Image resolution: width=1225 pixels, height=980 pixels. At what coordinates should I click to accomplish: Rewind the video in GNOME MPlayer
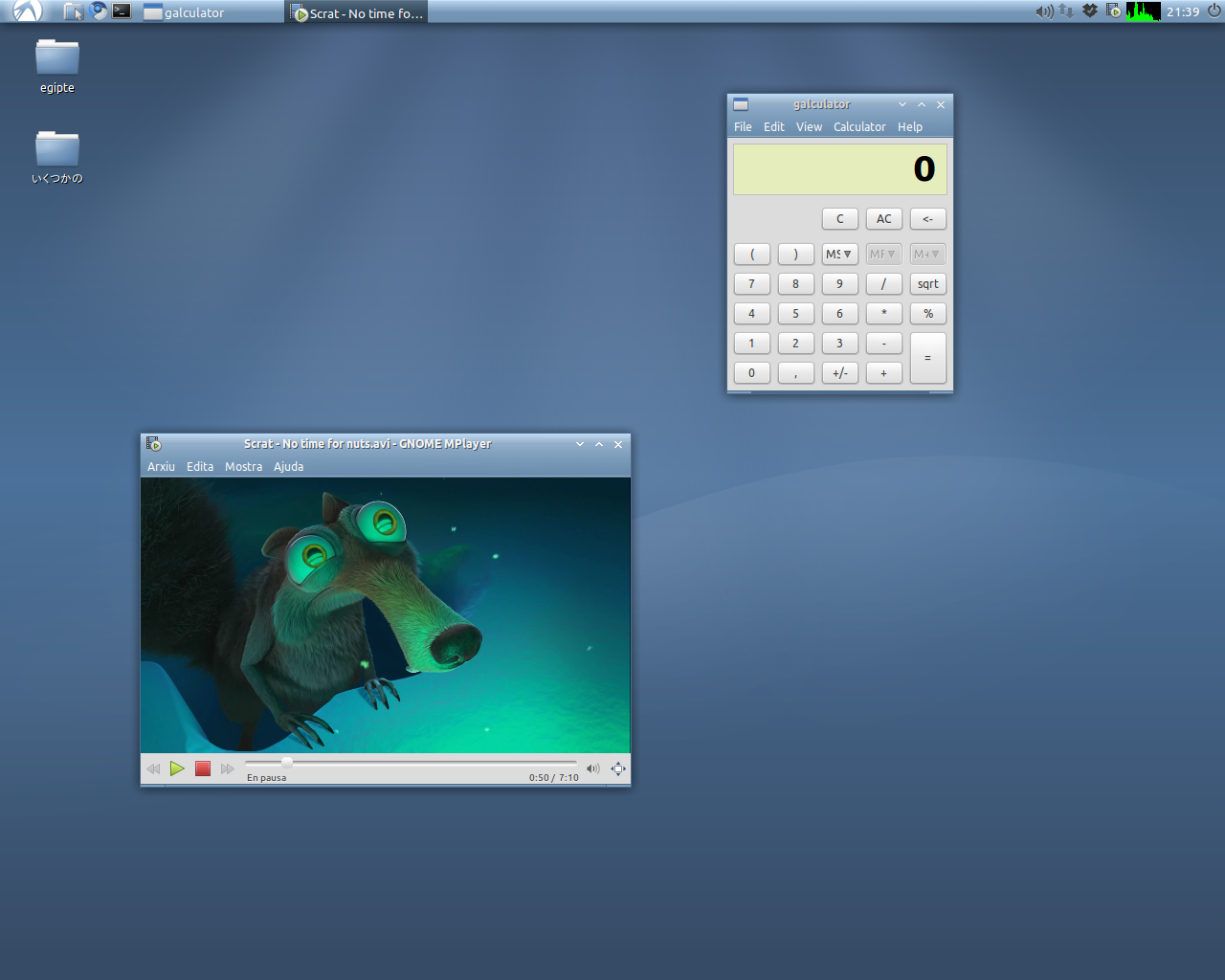click(153, 768)
